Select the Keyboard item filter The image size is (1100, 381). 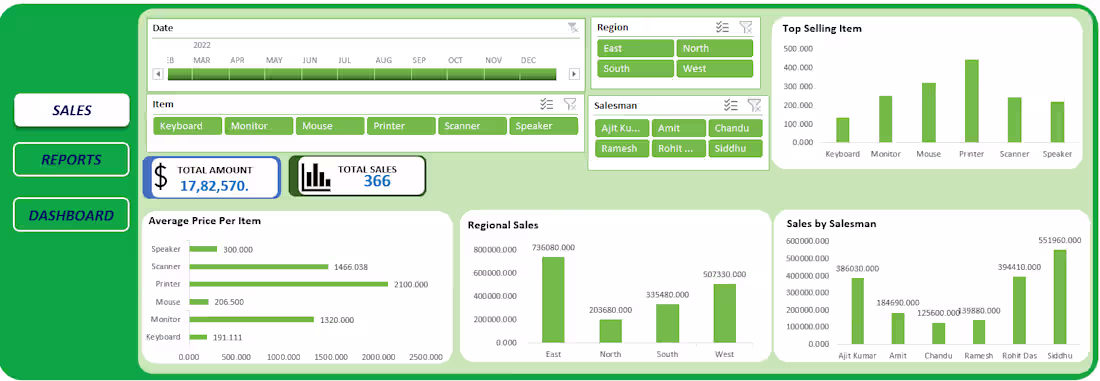(187, 126)
